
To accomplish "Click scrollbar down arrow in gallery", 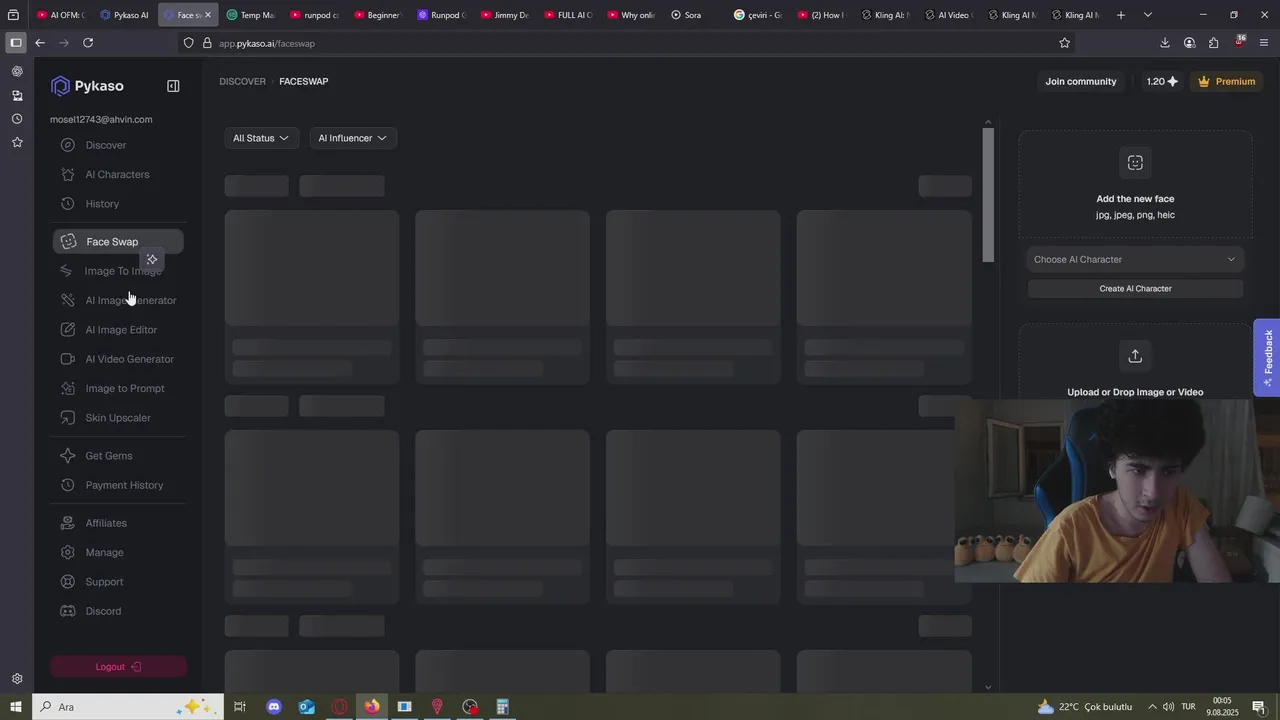I will click(x=988, y=687).
